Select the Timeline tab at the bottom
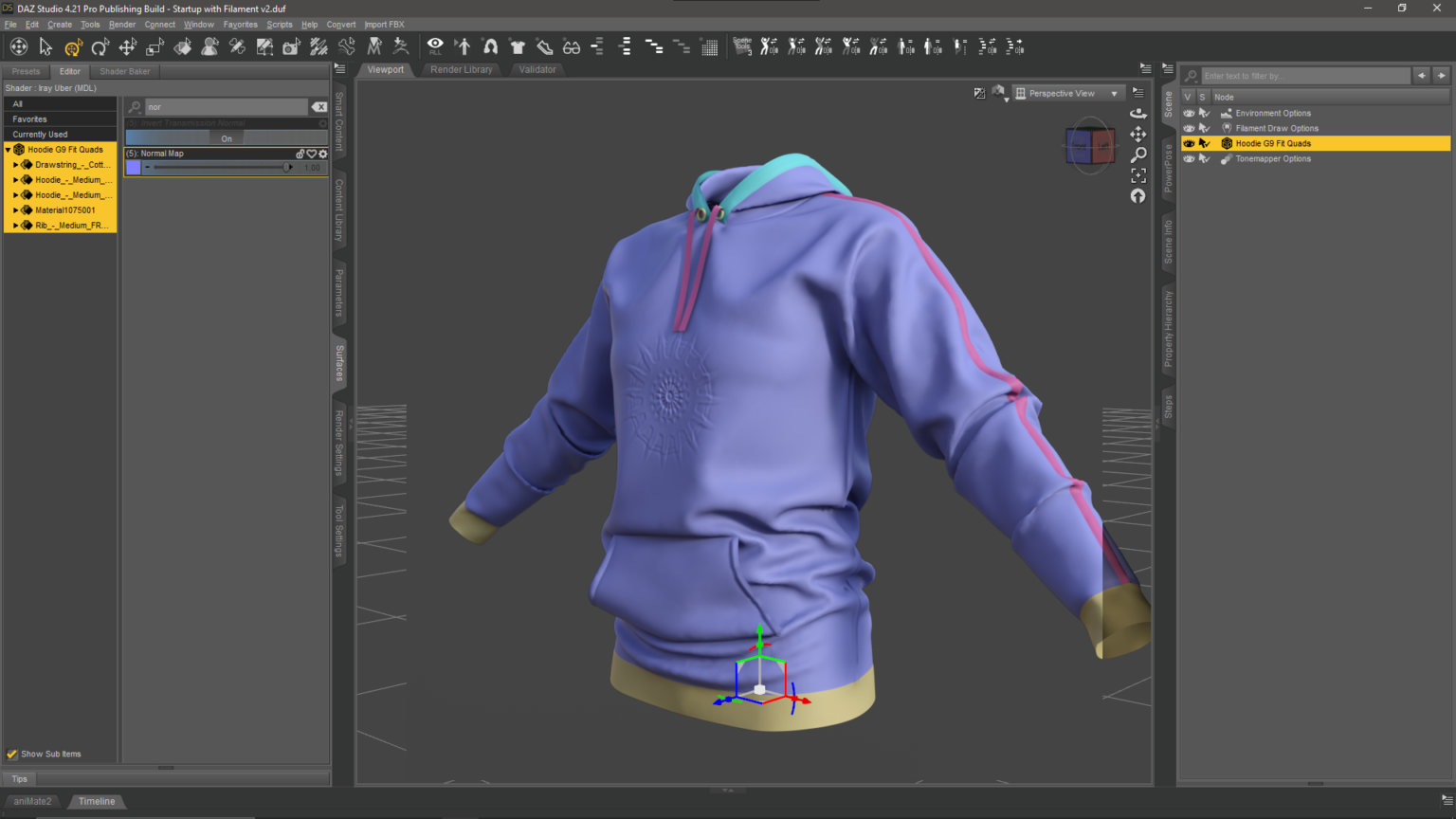 pos(96,801)
